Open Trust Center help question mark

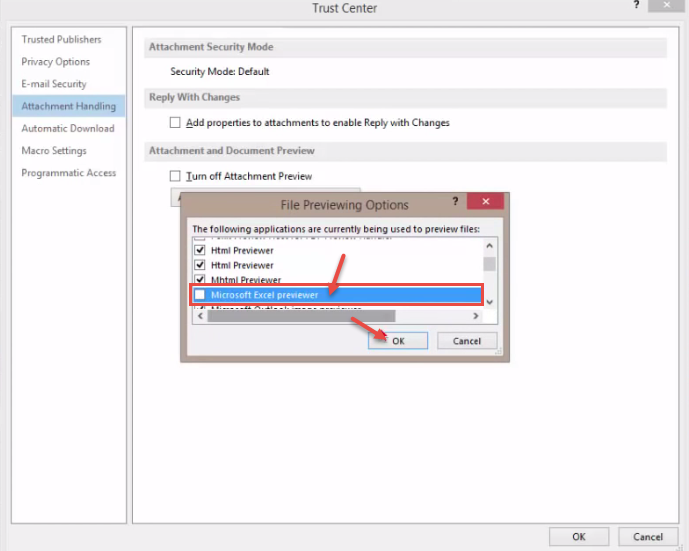(x=636, y=5)
